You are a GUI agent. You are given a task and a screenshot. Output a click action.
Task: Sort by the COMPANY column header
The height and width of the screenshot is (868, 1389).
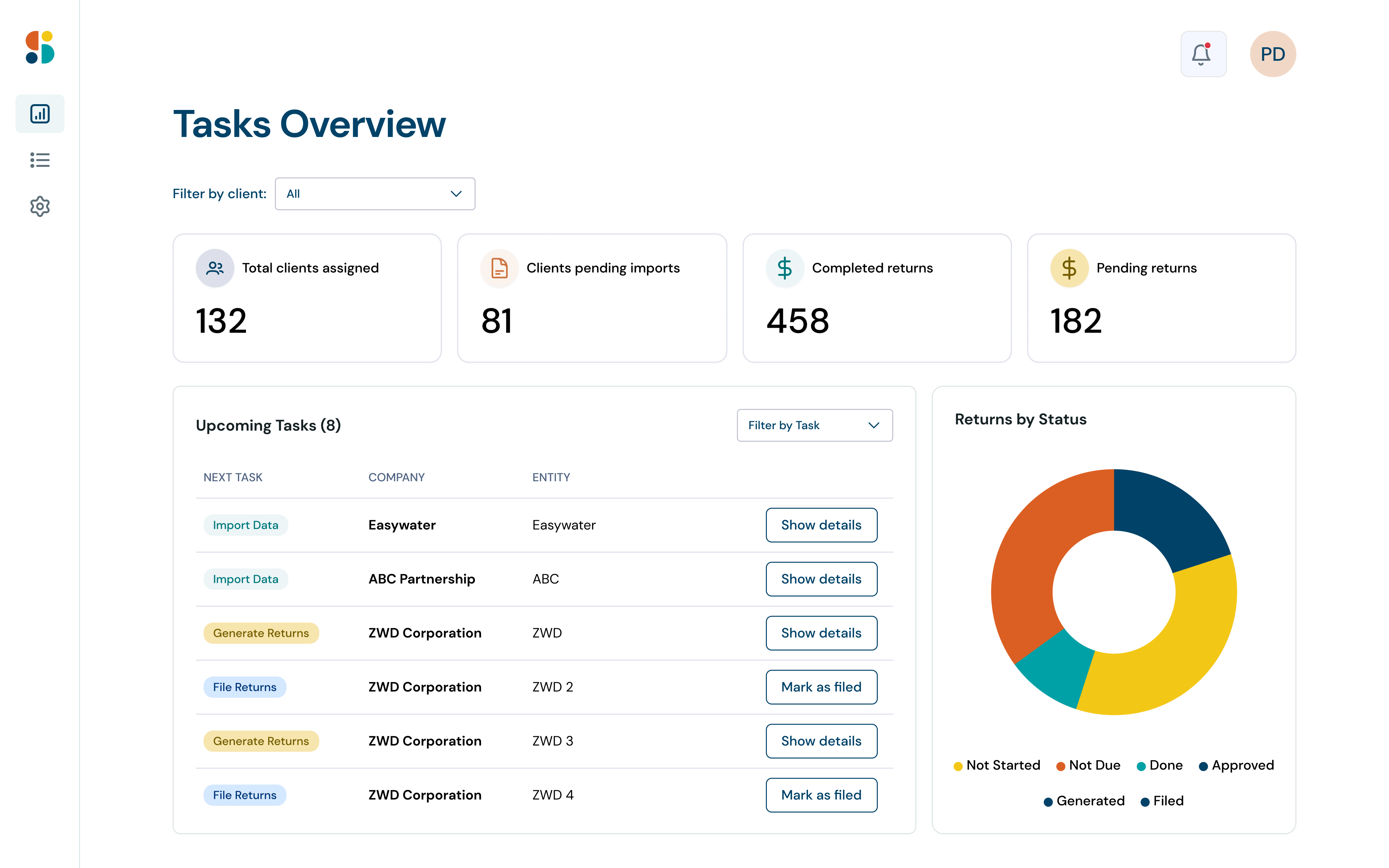pyautogui.click(x=396, y=478)
